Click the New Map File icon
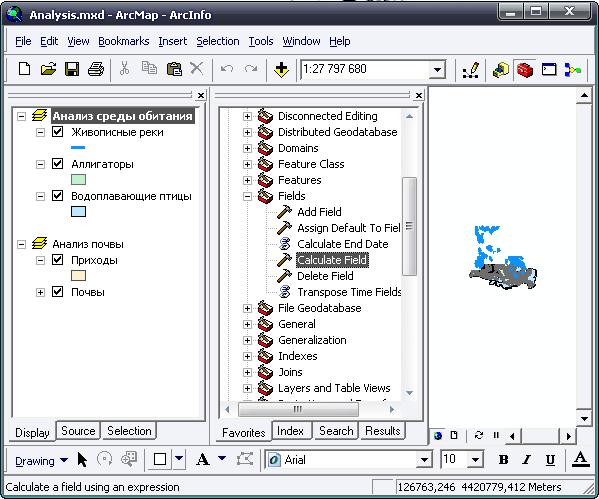Screen dimensions: 599x499 [24, 69]
